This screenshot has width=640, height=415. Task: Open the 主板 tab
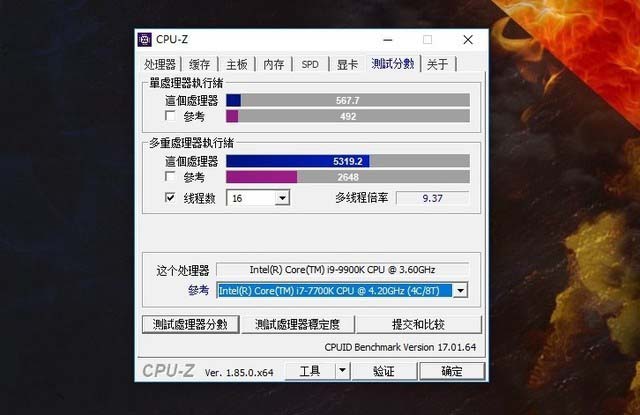coord(237,64)
